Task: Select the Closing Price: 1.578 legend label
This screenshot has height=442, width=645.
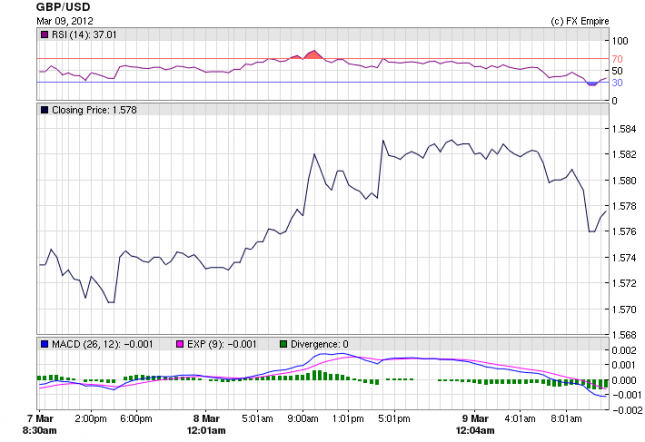Action: 94,110
